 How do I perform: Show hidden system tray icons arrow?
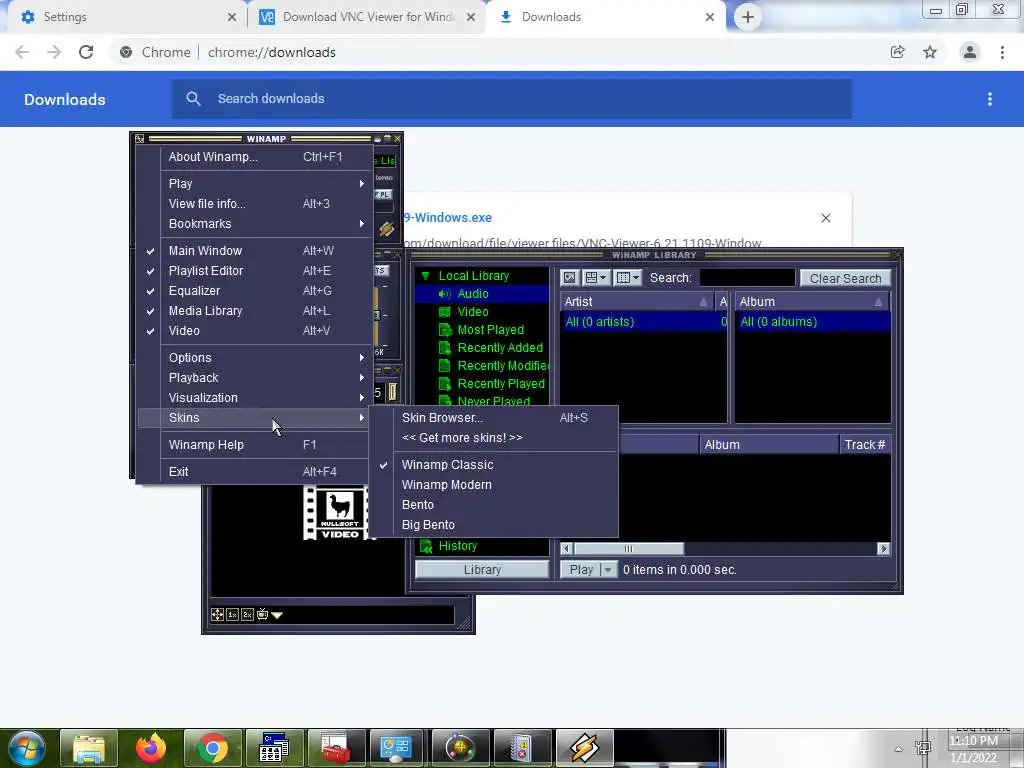899,749
